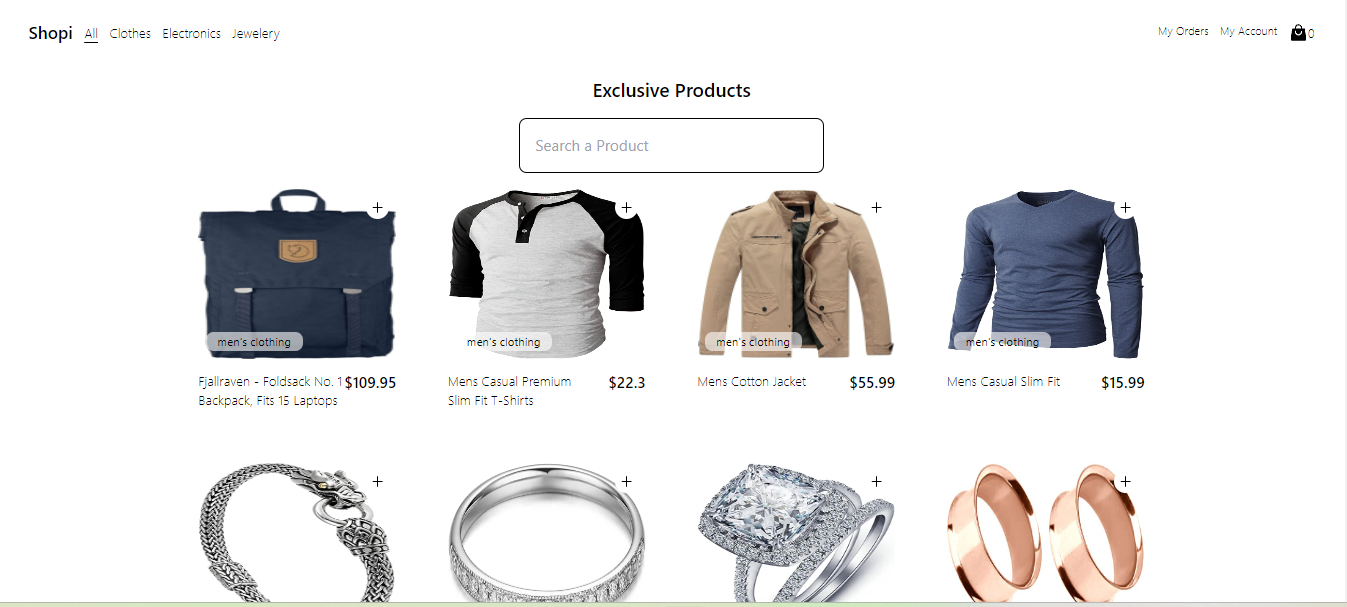The height and width of the screenshot is (607, 1347).
Task: Add Mens Cotton Jacket using plus icon
Action: tap(876, 208)
